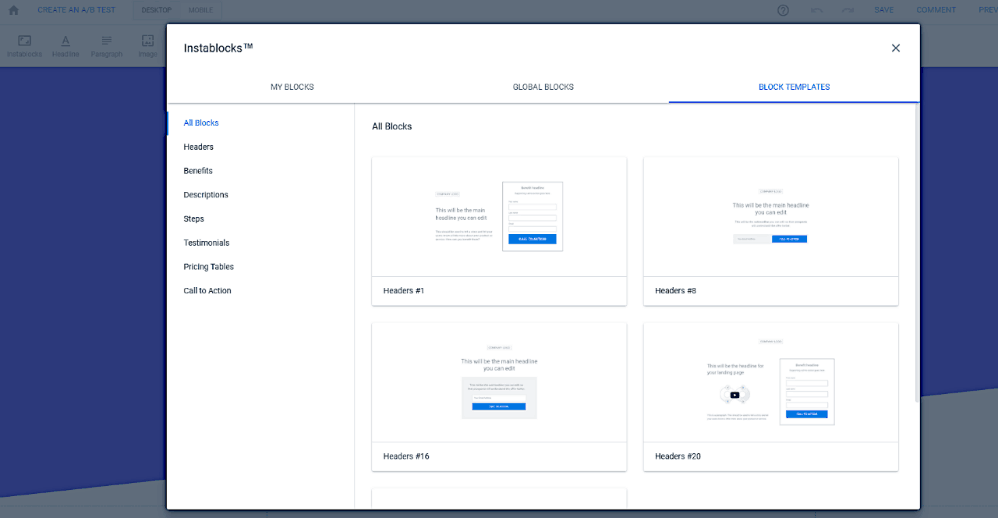Click the All Blocks section heading
This screenshot has width=998, height=518.
tap(392, 127)
